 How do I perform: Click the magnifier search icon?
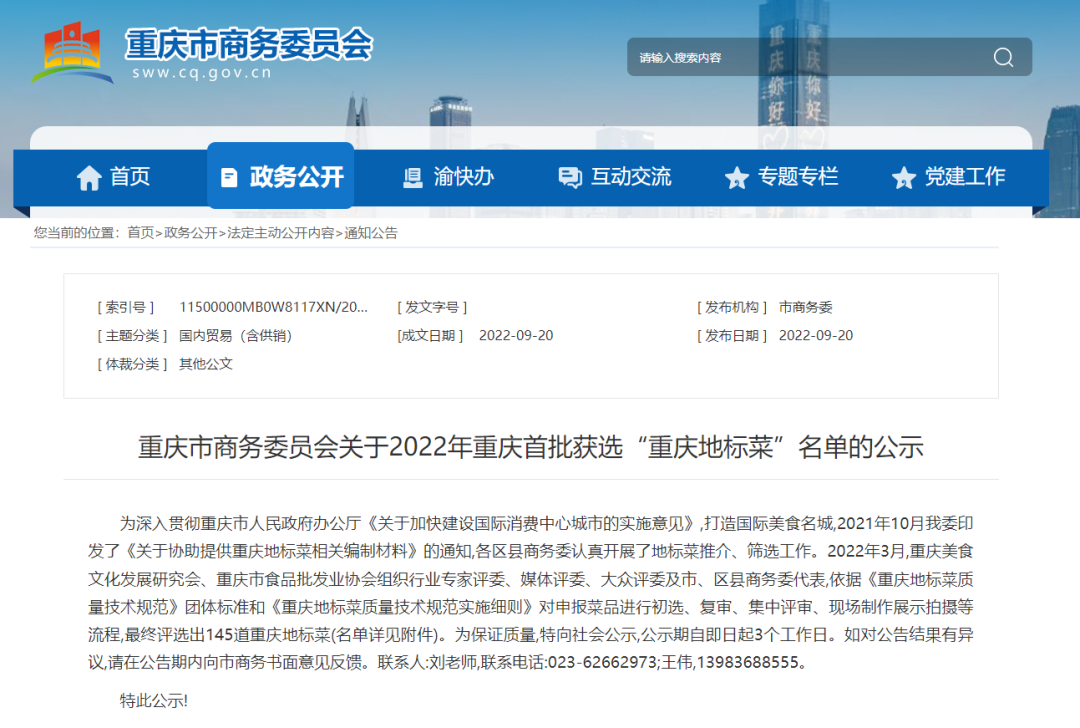click(1003, 57)
